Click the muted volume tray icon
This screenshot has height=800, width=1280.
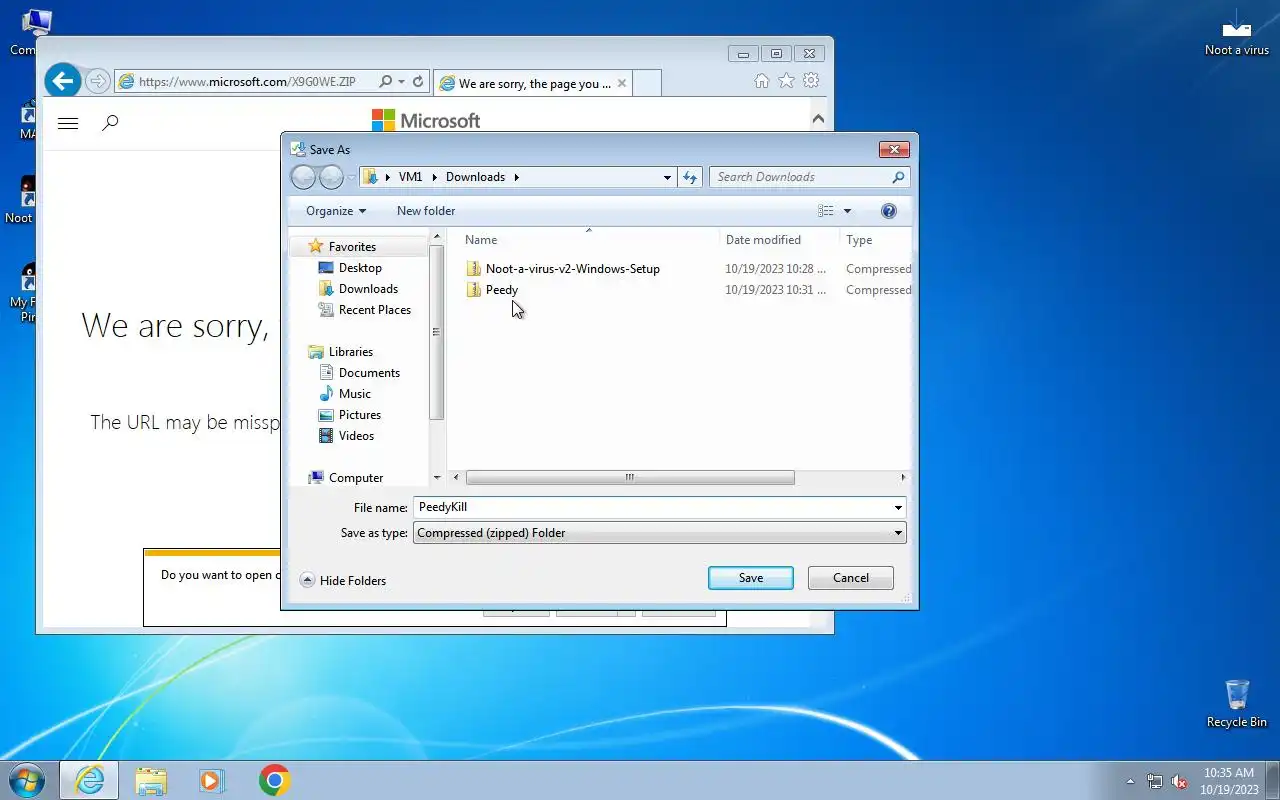[1180, 781]
